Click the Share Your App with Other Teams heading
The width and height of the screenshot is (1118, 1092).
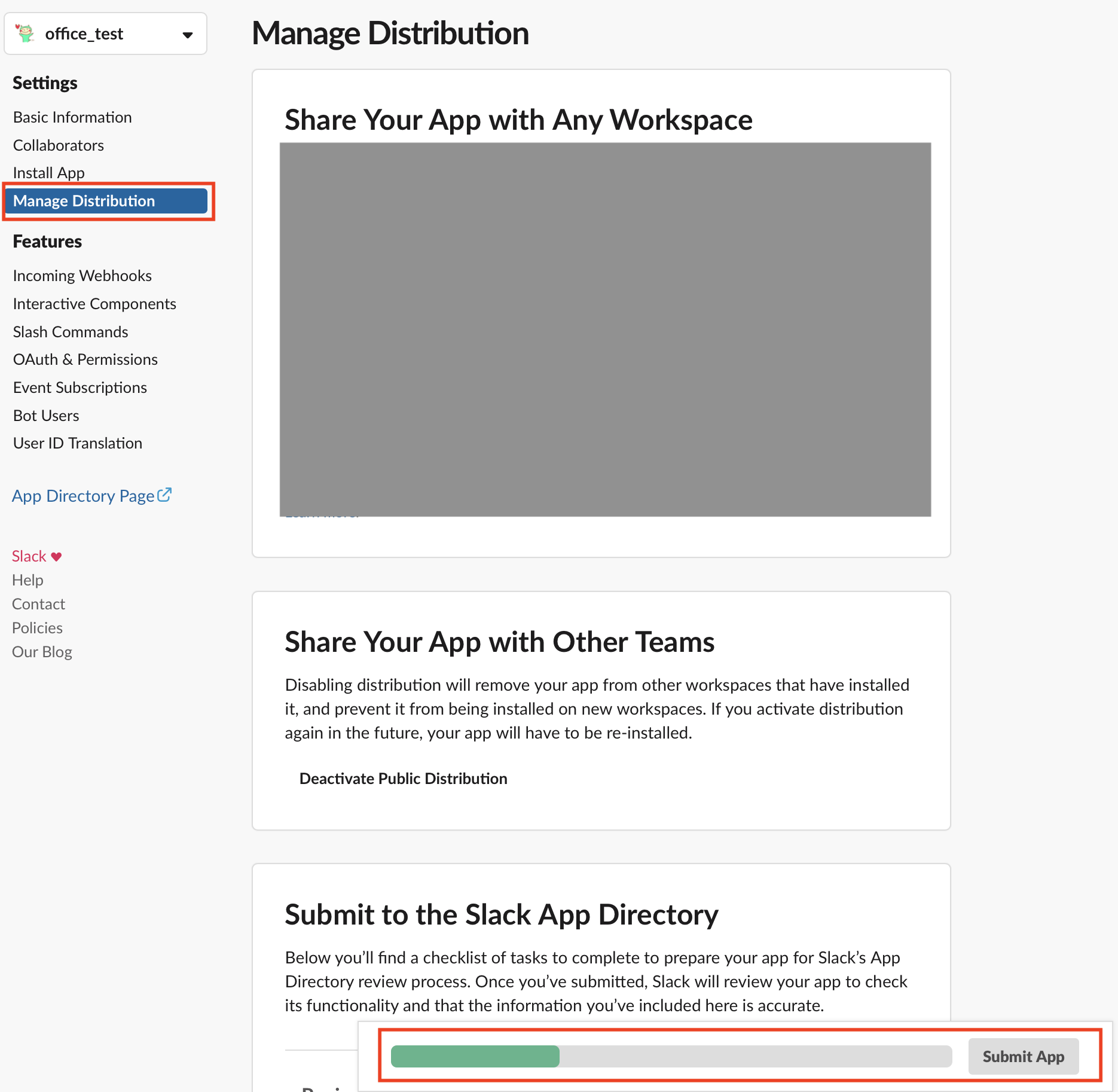coord(499,642)
